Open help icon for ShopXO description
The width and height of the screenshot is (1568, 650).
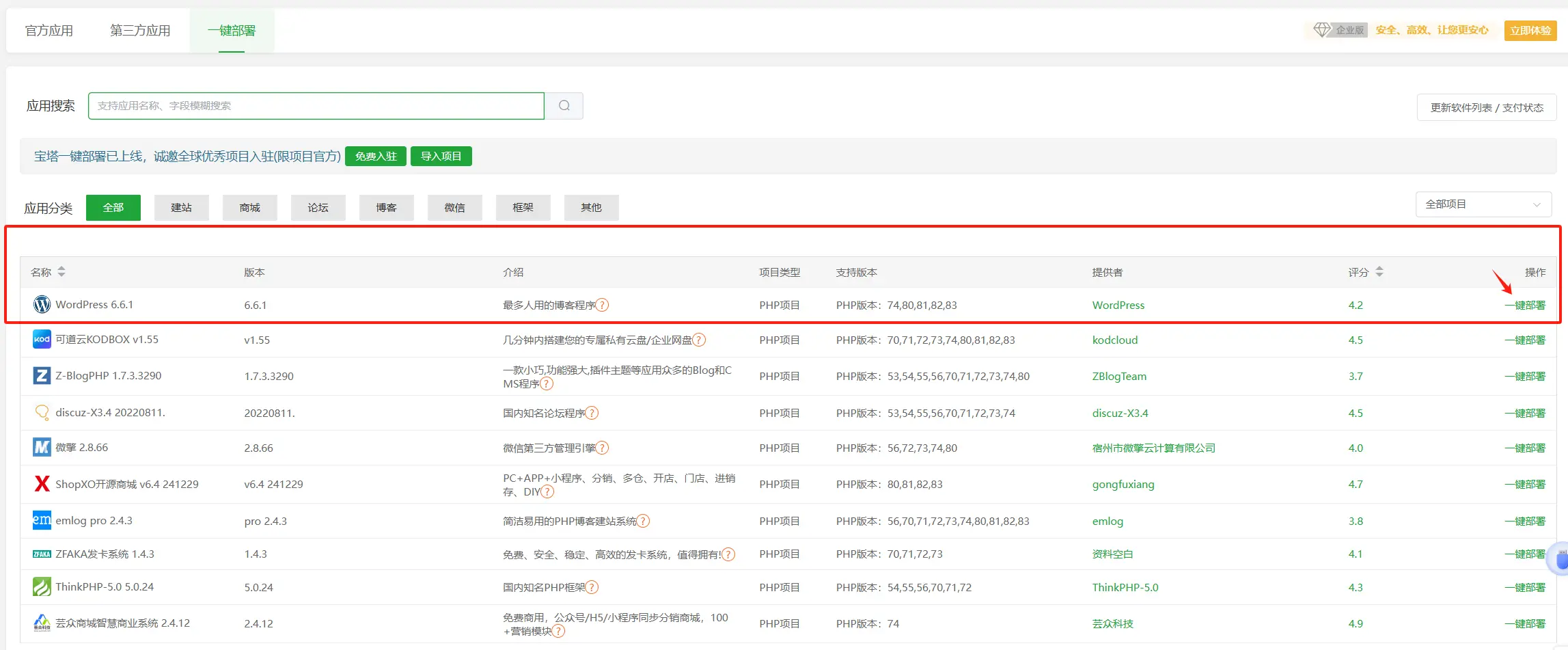(x=547, y=491)
